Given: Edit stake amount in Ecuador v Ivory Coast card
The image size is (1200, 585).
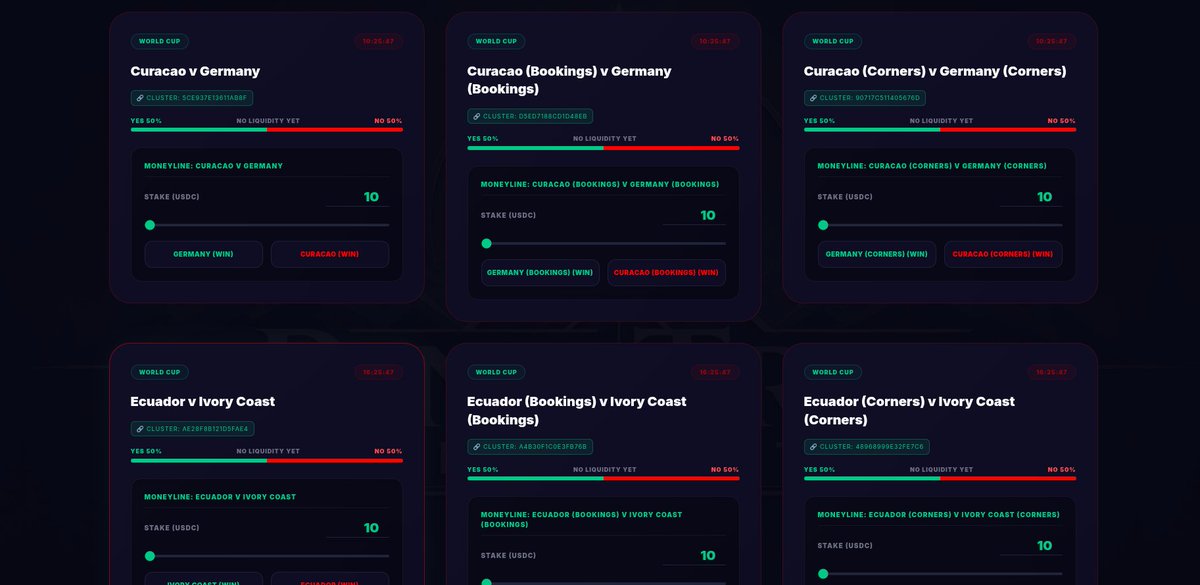Looking at the screenshot, I should click(x=358, y=528).
